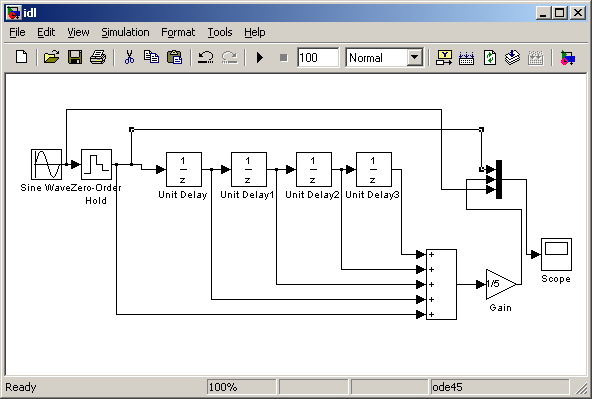Click the 'Gain' block label

501,308
